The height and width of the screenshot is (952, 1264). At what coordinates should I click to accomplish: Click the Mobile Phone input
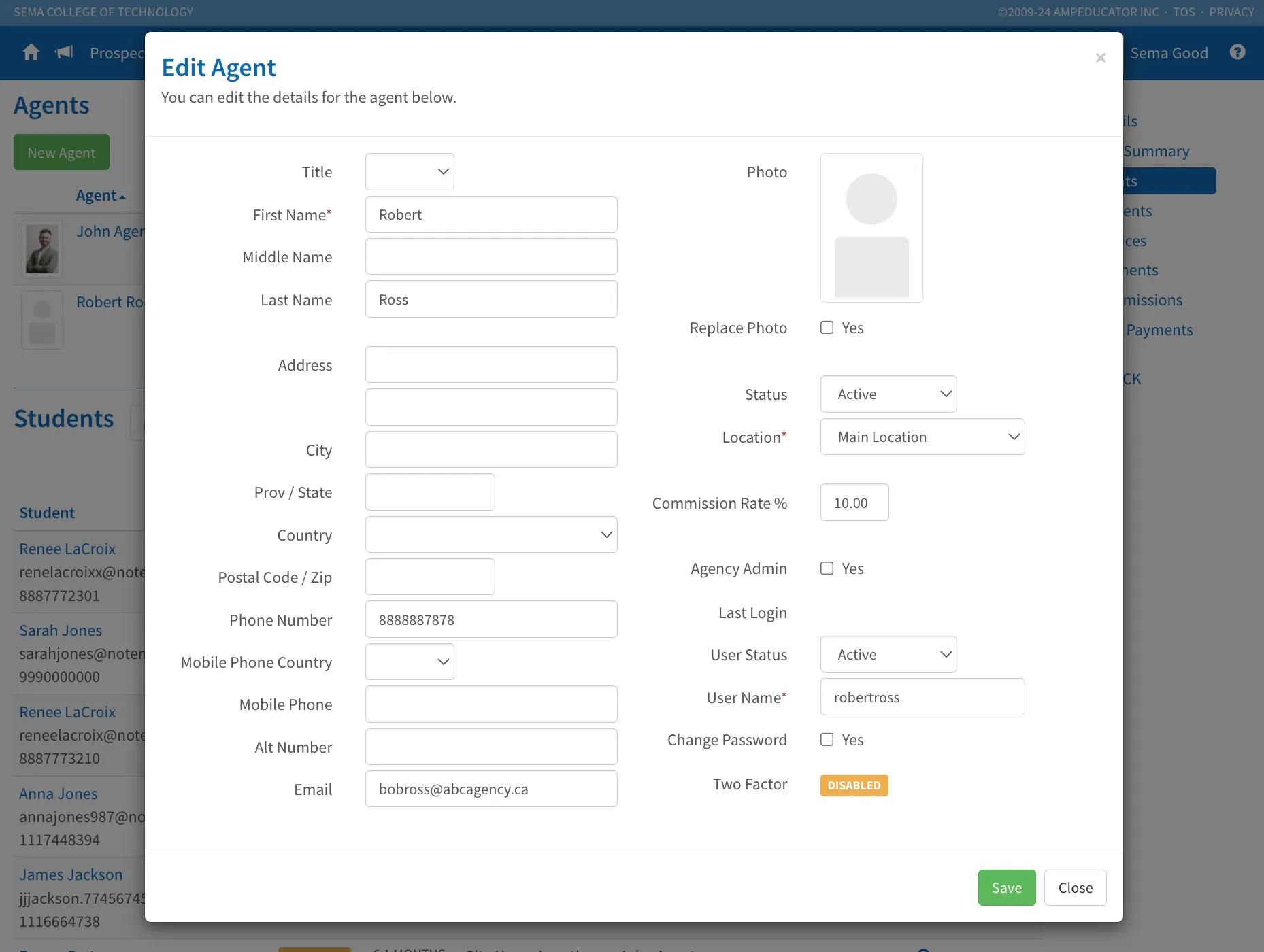[491, 704]
